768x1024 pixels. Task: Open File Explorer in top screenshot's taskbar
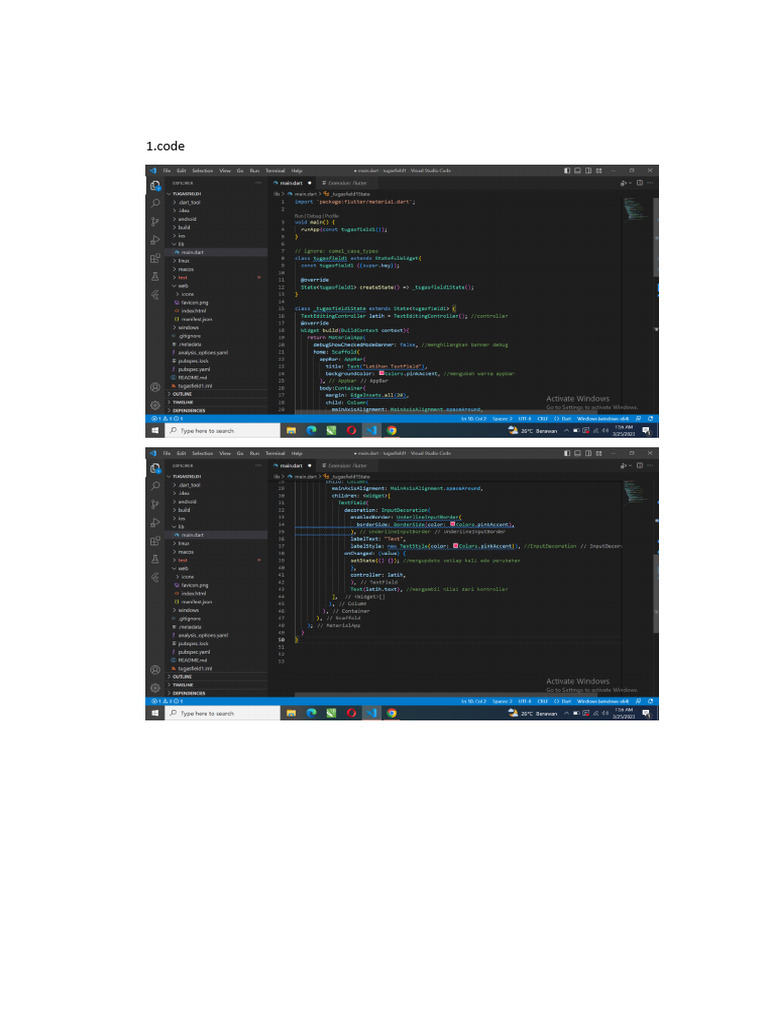[291, 430]
